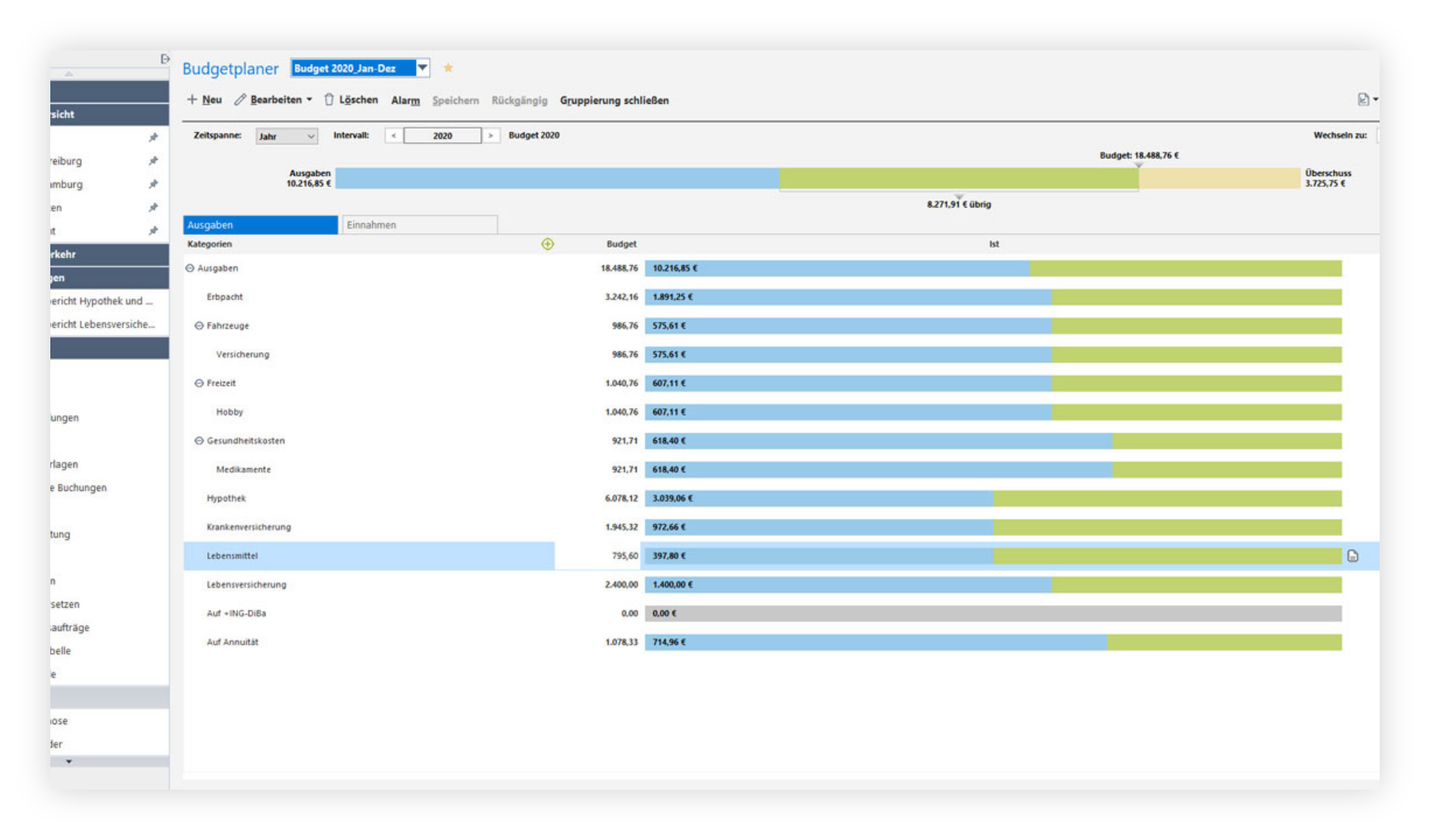Click the Lebensmittel row details icon
This screenshot has height=840, width=1430.
pos(1353,556)
